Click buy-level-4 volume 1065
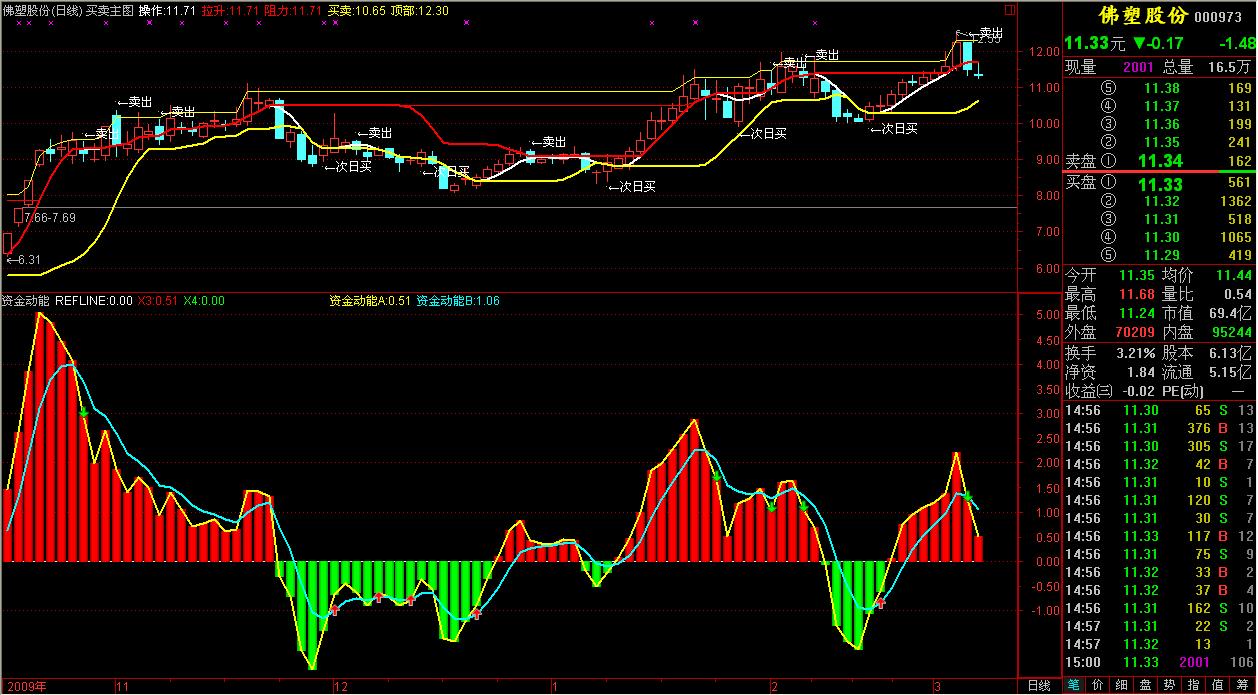The width and height of the screenshot is (1258, 695). (1235, 237)
